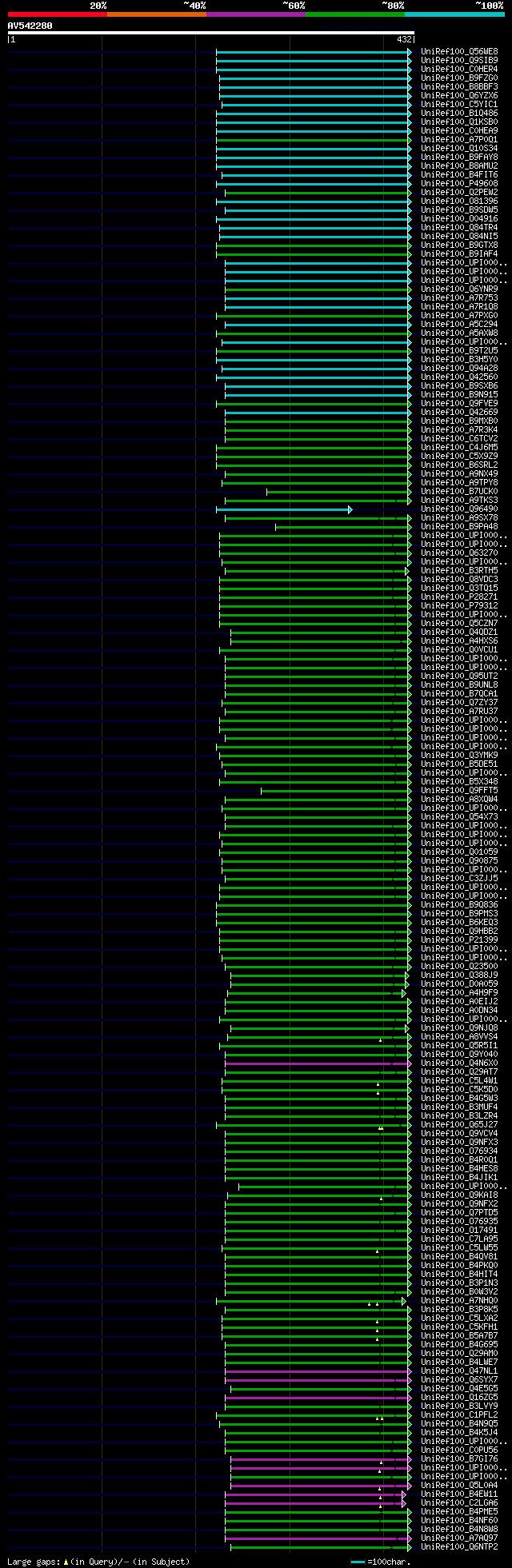
Task: Select hit label UniRef100_Q84TR4
Action: (459, 228)
